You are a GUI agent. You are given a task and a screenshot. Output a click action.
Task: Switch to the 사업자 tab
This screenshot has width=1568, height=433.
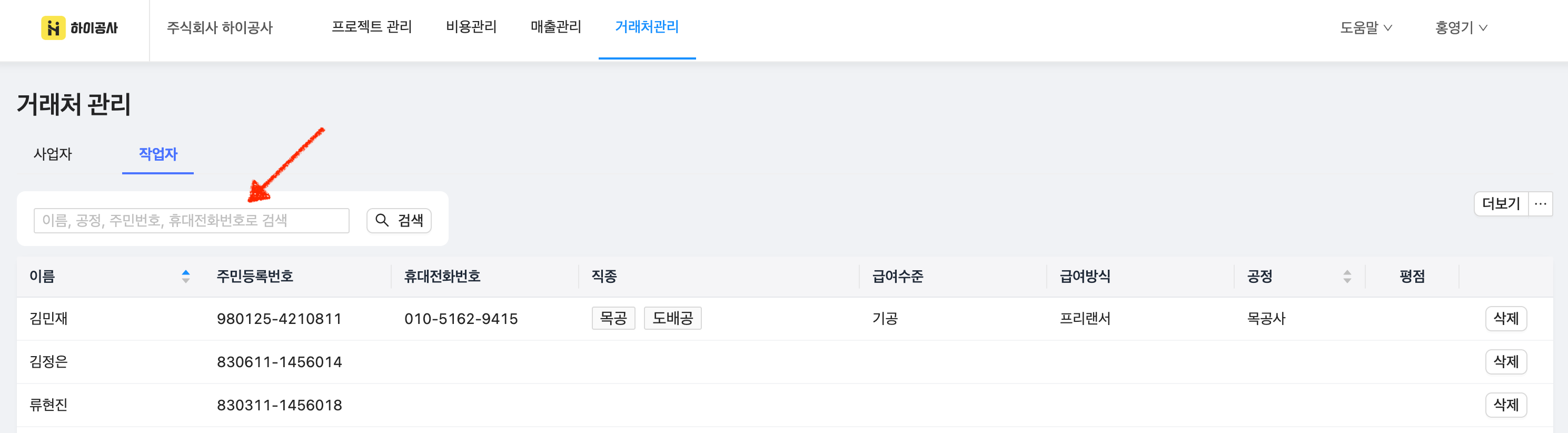[x=53, y=154]
